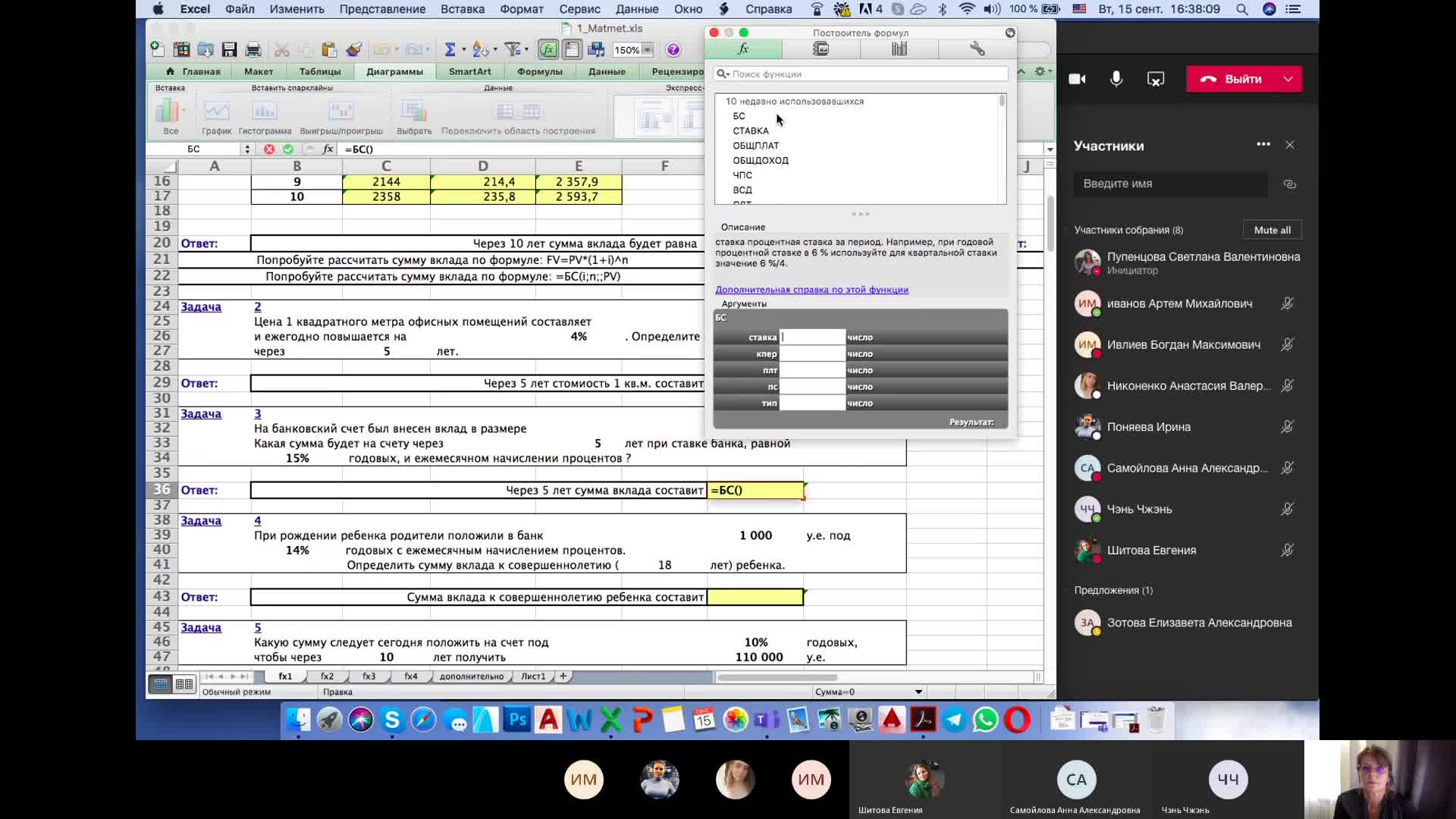The height and width of the screenshot is (819, 1456).
Task: Open the Name Box stepper dropdown
Action: tap(246, 149)
